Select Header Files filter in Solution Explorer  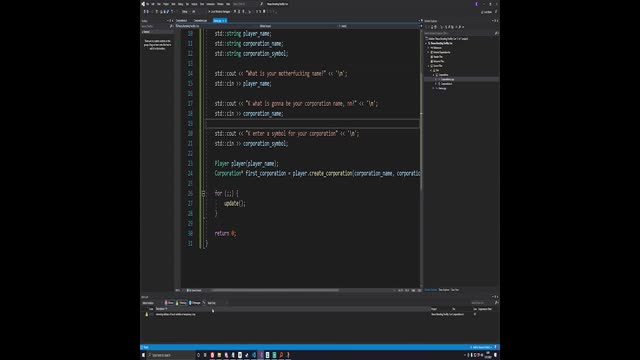[437, 57]
